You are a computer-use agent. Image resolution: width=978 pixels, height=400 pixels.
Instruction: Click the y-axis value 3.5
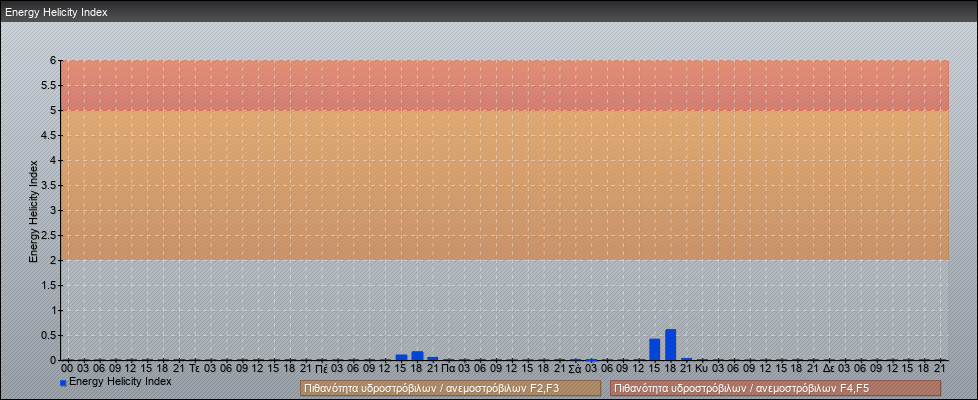[49, 185]
